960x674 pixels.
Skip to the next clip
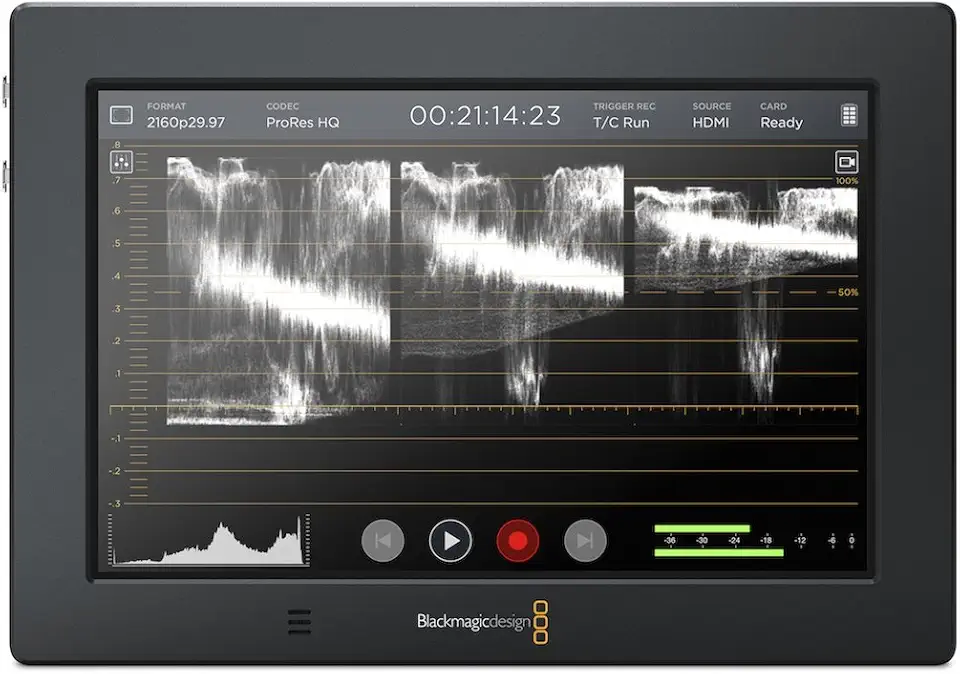[585, 541]
